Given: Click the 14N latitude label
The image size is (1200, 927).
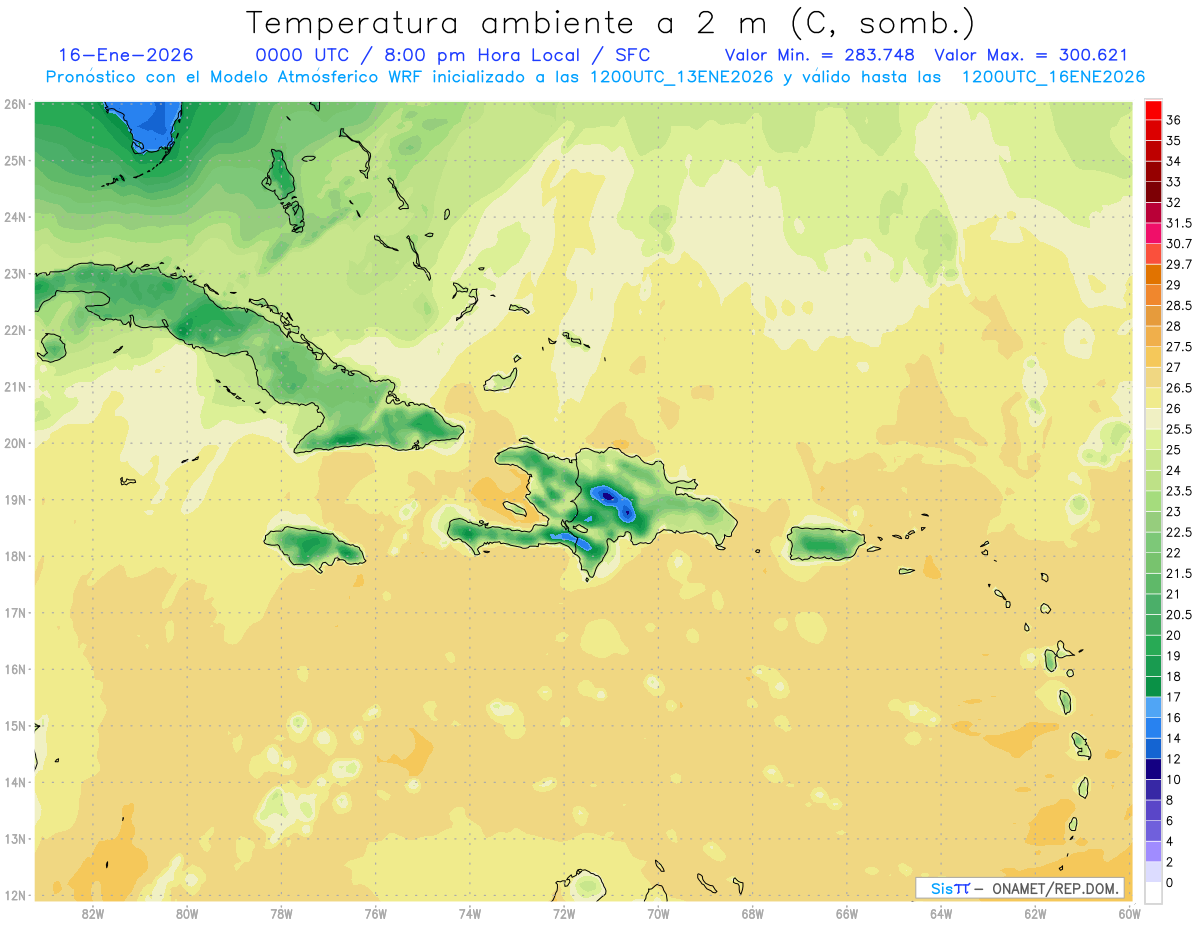Looking at the screenshot, I should [x=14, y=782].
